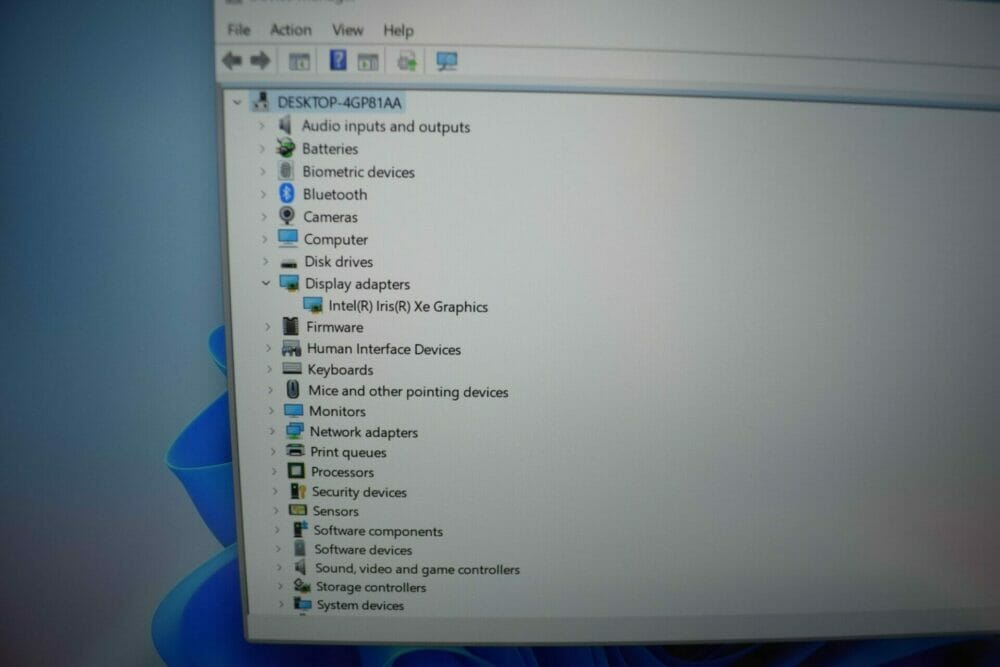Expand the Sensors chevron
This screenshot has height=667, width=1000.
click(276, 511)
